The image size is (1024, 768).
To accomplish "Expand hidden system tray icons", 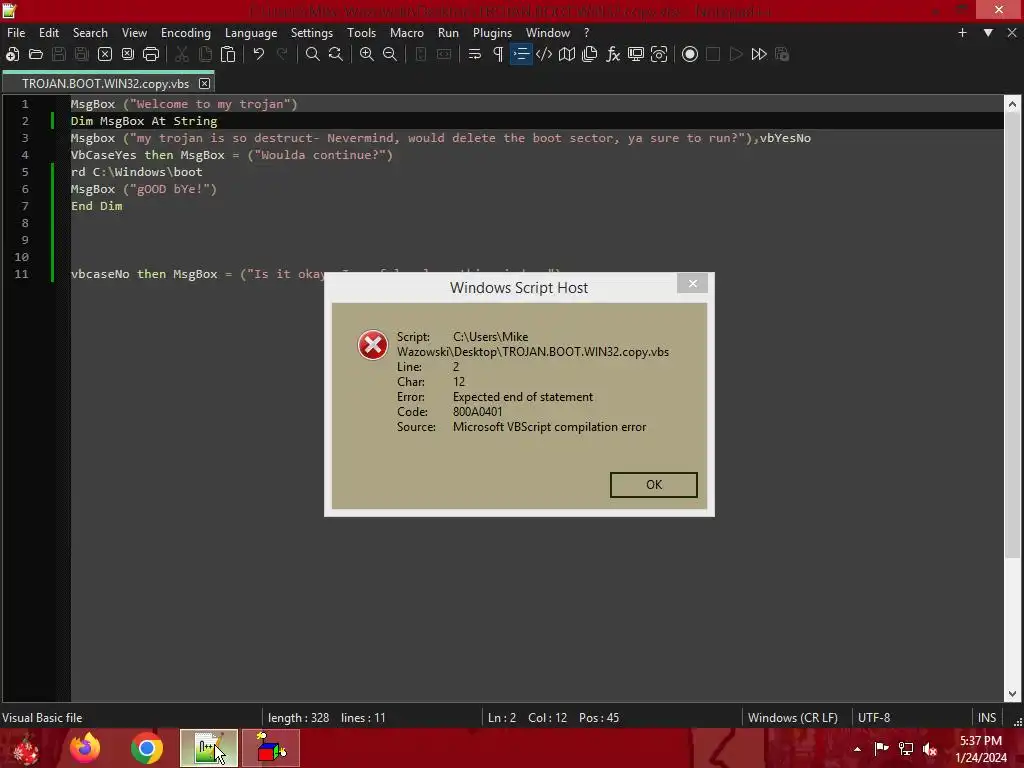I will click(857, 749).
